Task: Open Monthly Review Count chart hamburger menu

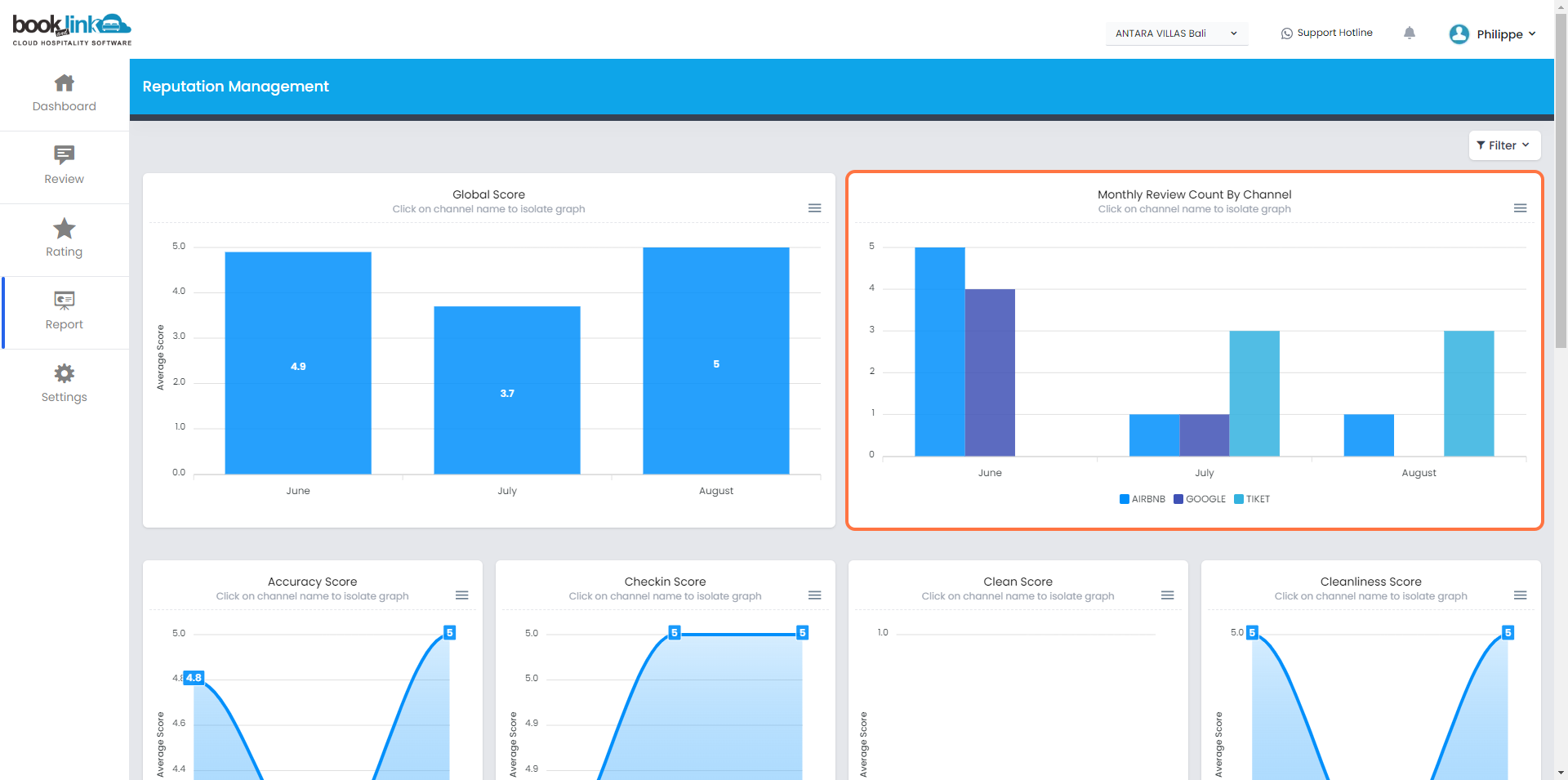Action: tap(1521, 208)
